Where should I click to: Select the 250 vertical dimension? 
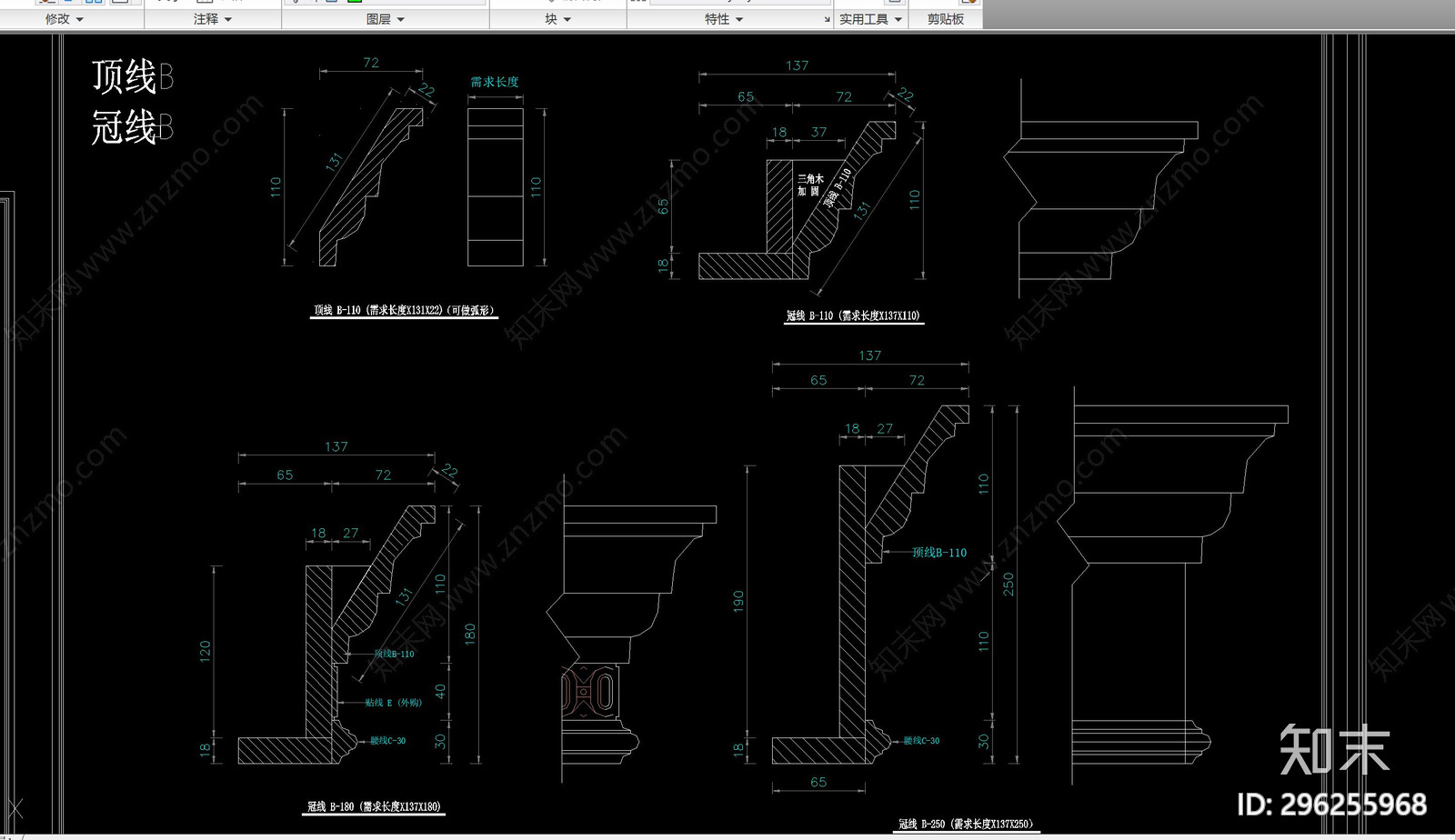coord(1008,584)
